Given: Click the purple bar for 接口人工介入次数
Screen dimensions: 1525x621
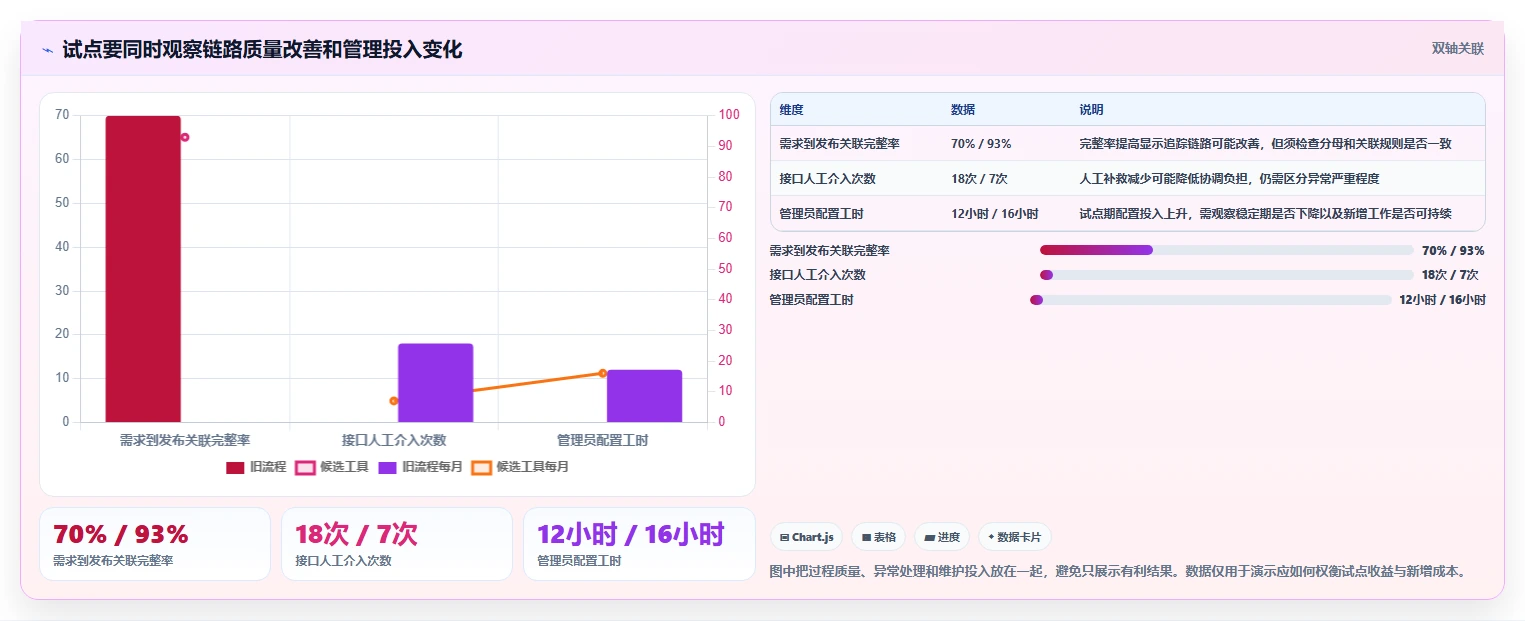Looking at the screenshot, I should click(x=435, y=383).
